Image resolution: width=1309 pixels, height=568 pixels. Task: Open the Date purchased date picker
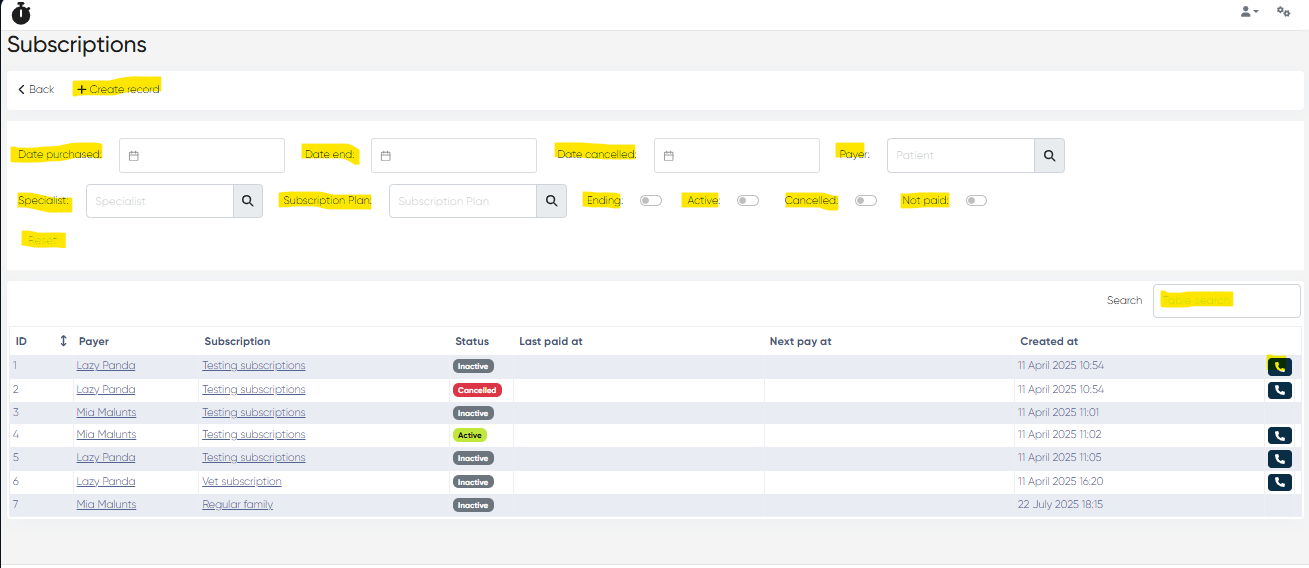point(202,156)
